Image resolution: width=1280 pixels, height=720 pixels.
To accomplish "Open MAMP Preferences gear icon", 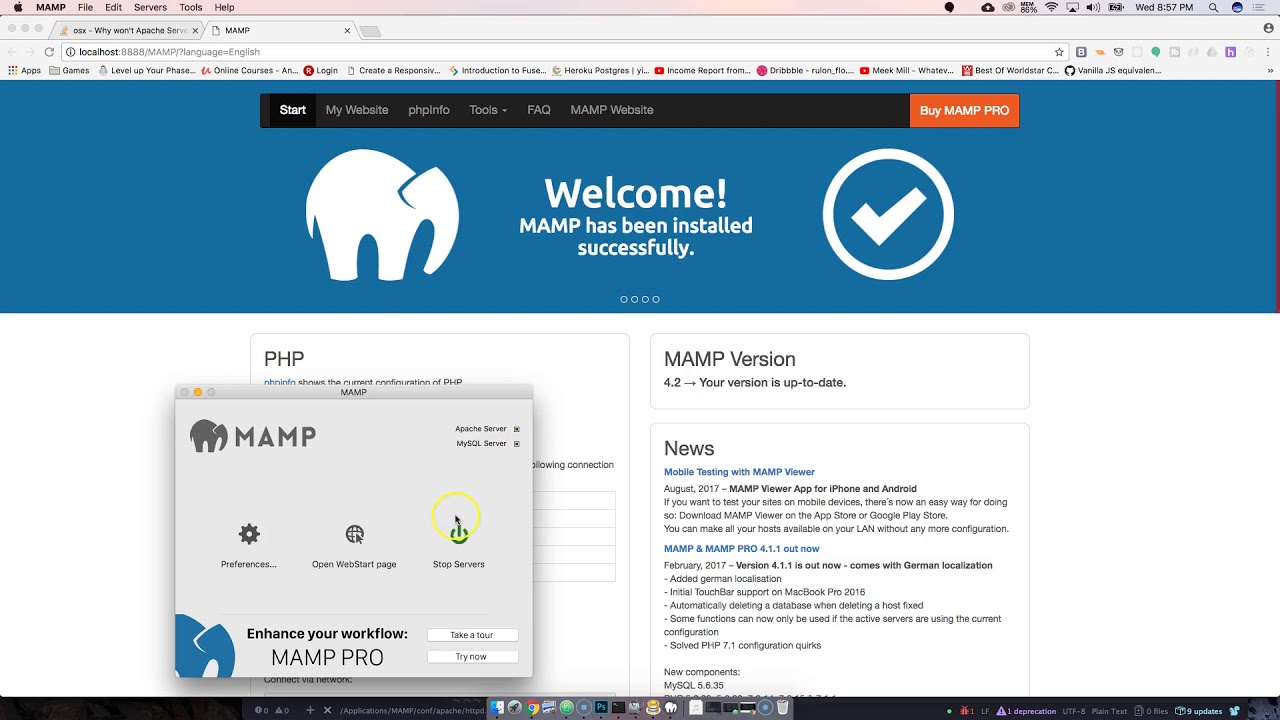I will click(x=249, y=534).
